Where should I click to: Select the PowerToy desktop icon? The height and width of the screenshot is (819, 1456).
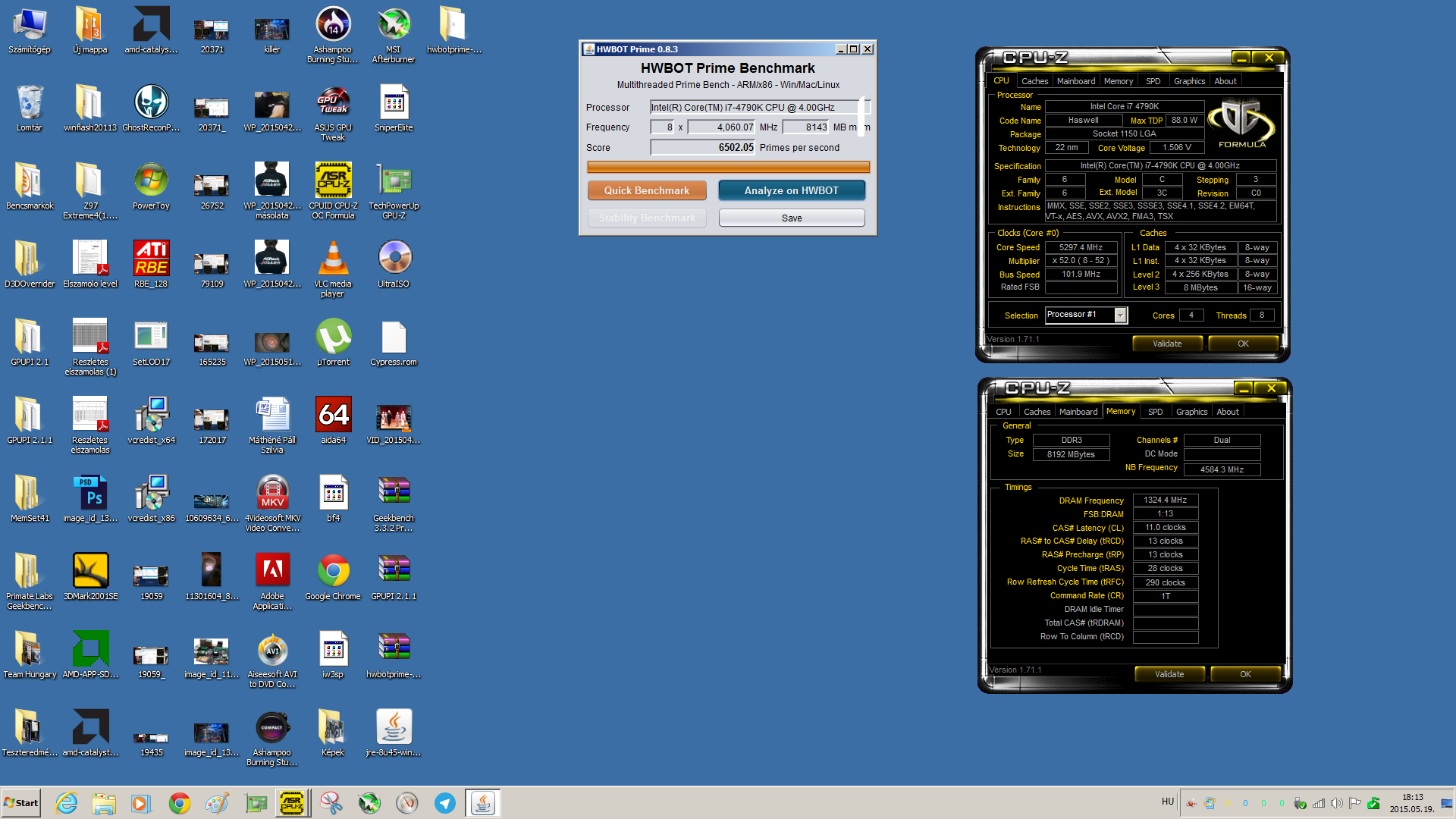click(151, 186)
